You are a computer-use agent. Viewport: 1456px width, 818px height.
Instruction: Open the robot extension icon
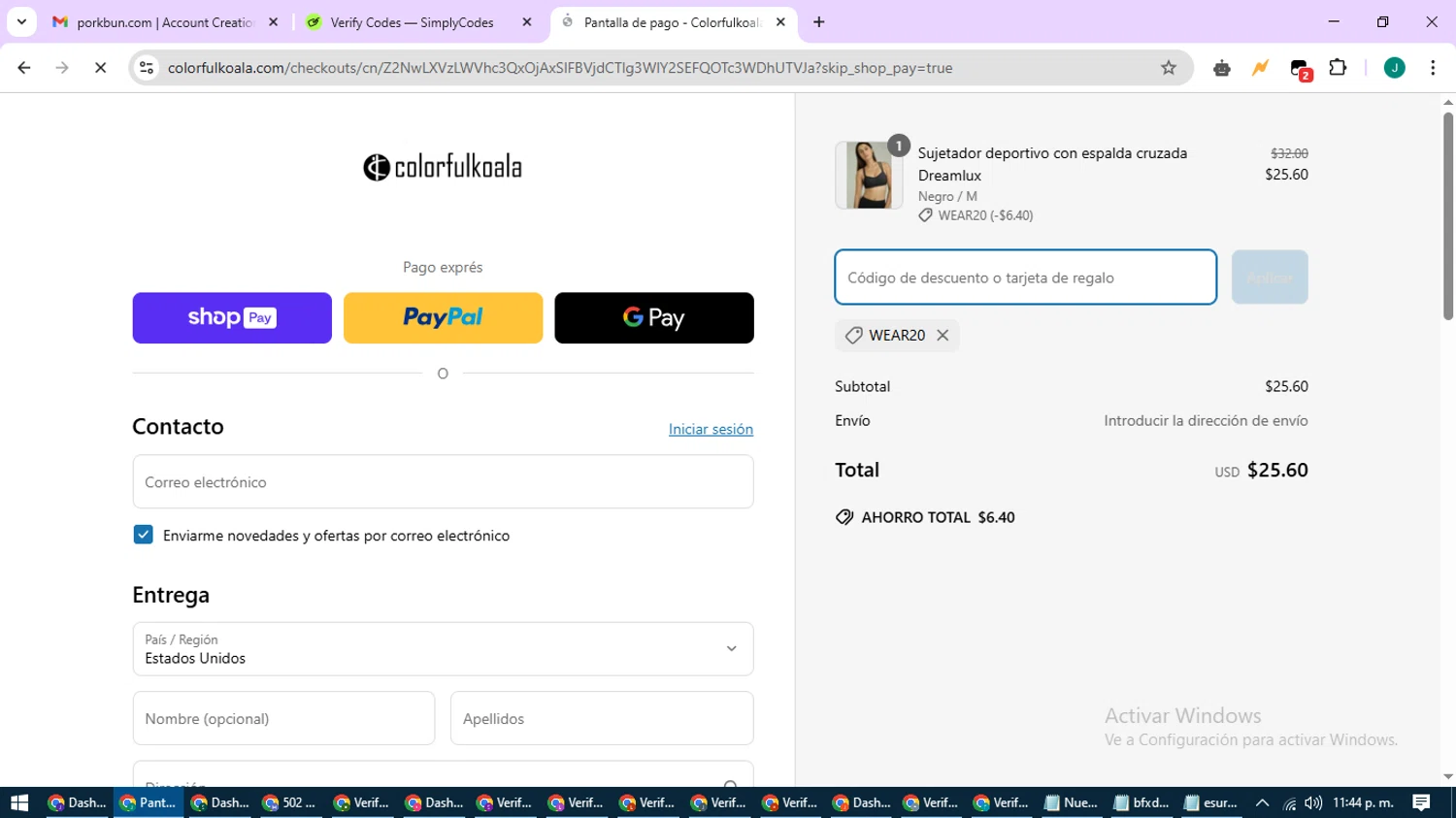(1222, 68)
